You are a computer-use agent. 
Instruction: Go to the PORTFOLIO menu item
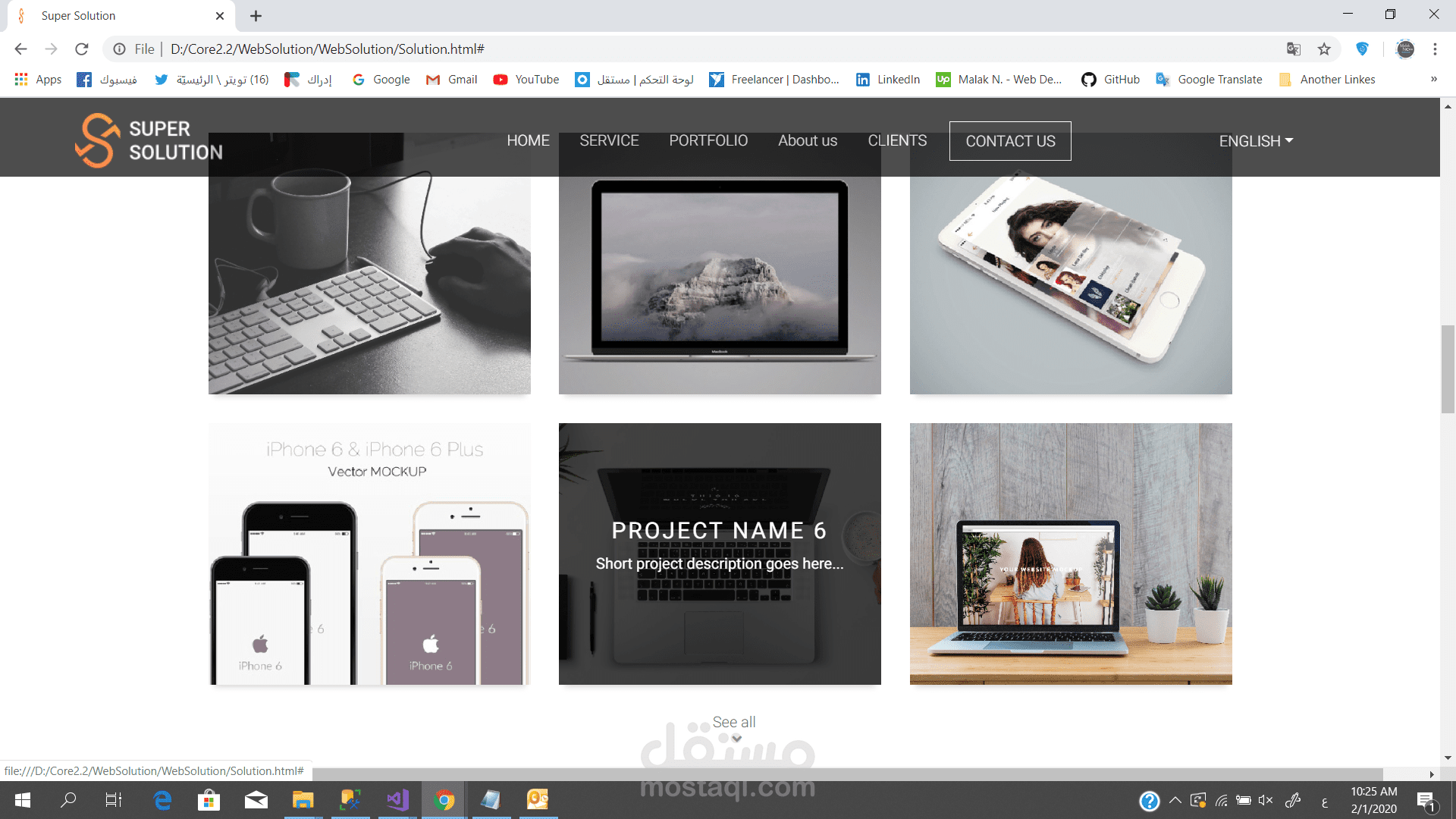[708, 141]
